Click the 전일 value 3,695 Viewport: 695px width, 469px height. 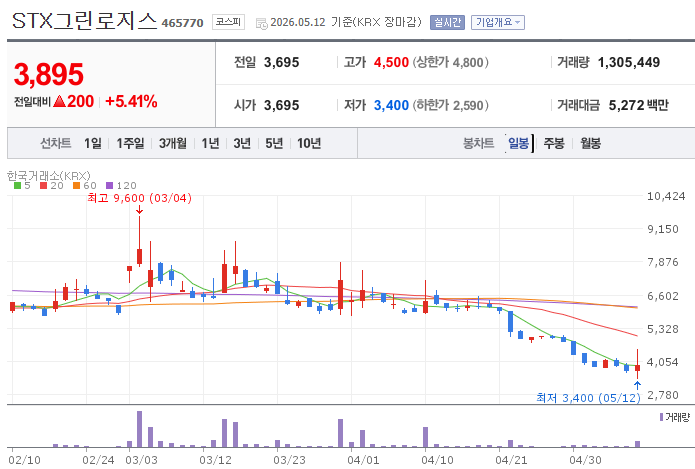pyautogui.click(x=281, y=63)
